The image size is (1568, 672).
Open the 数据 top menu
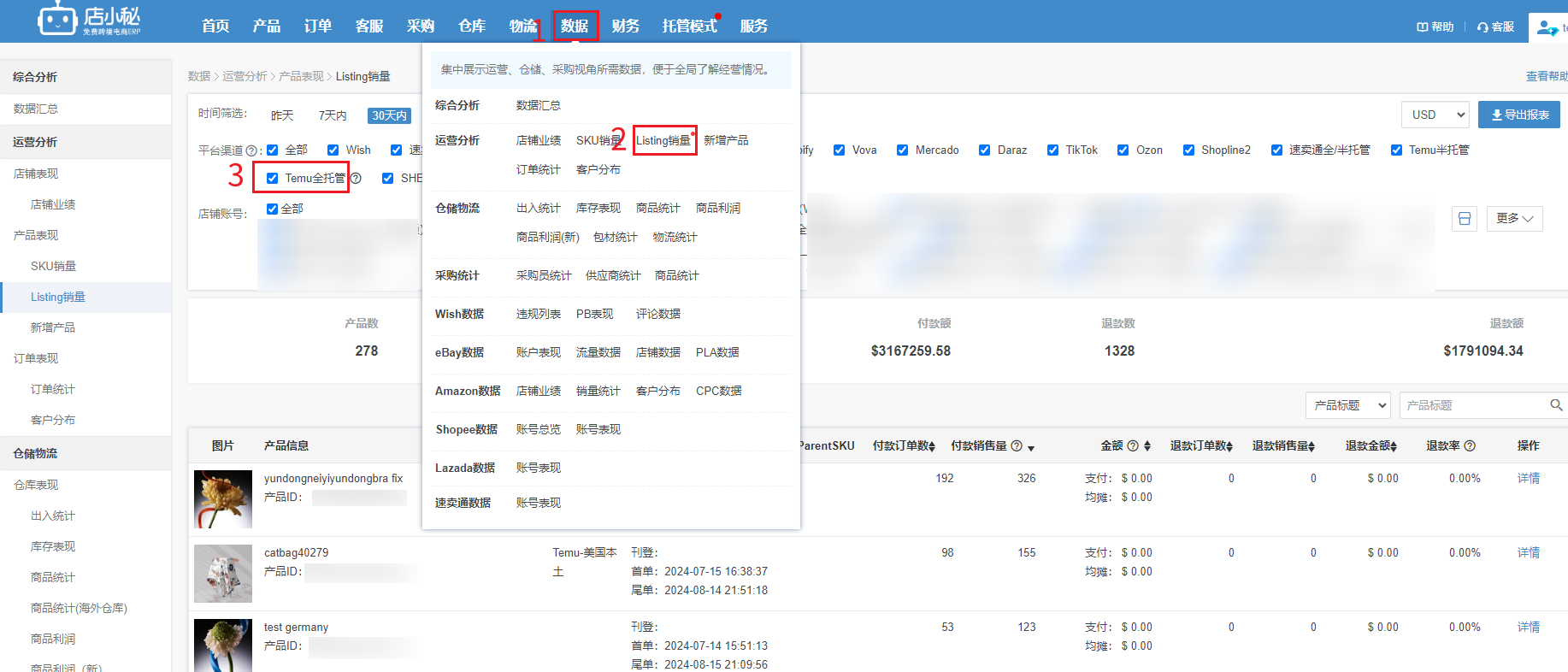coord(575,27)
